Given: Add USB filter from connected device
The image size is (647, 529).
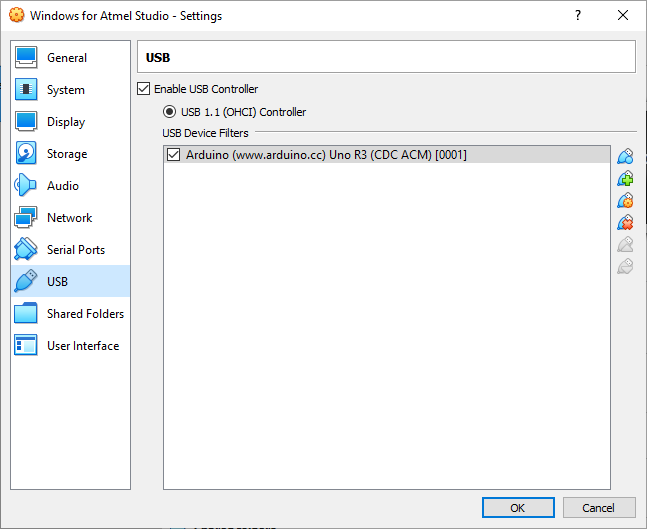Looking at the screenshot, I should coord(625,179).
